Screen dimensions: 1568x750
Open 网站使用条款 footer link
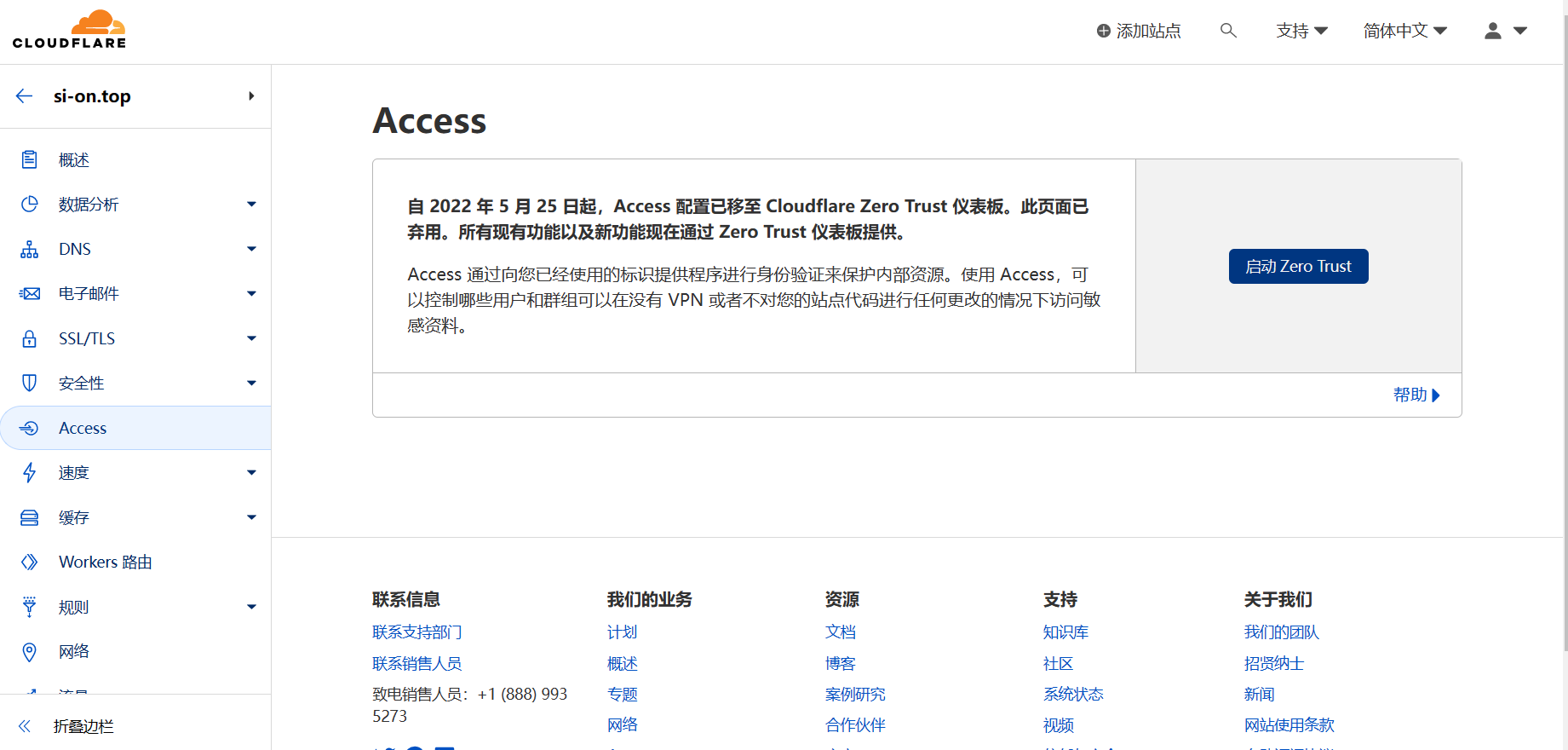click(x=1289, y=724)
